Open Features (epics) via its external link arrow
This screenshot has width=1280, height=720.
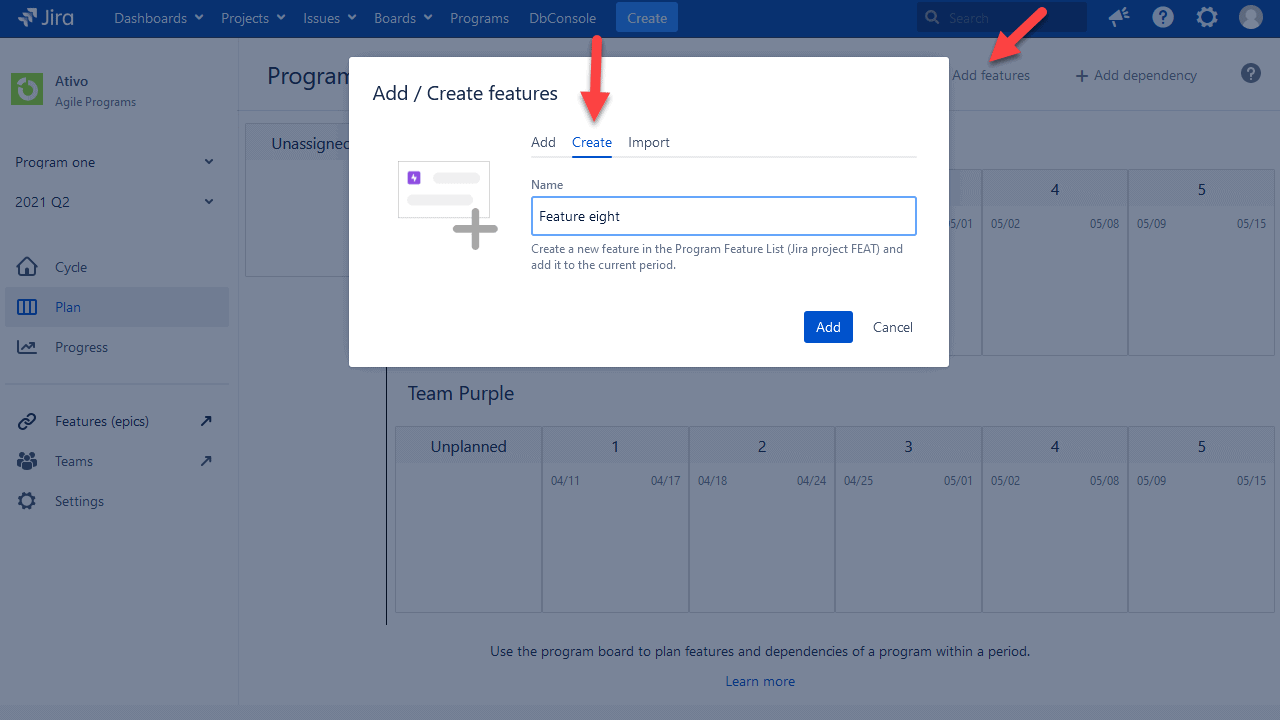(205, 421)
